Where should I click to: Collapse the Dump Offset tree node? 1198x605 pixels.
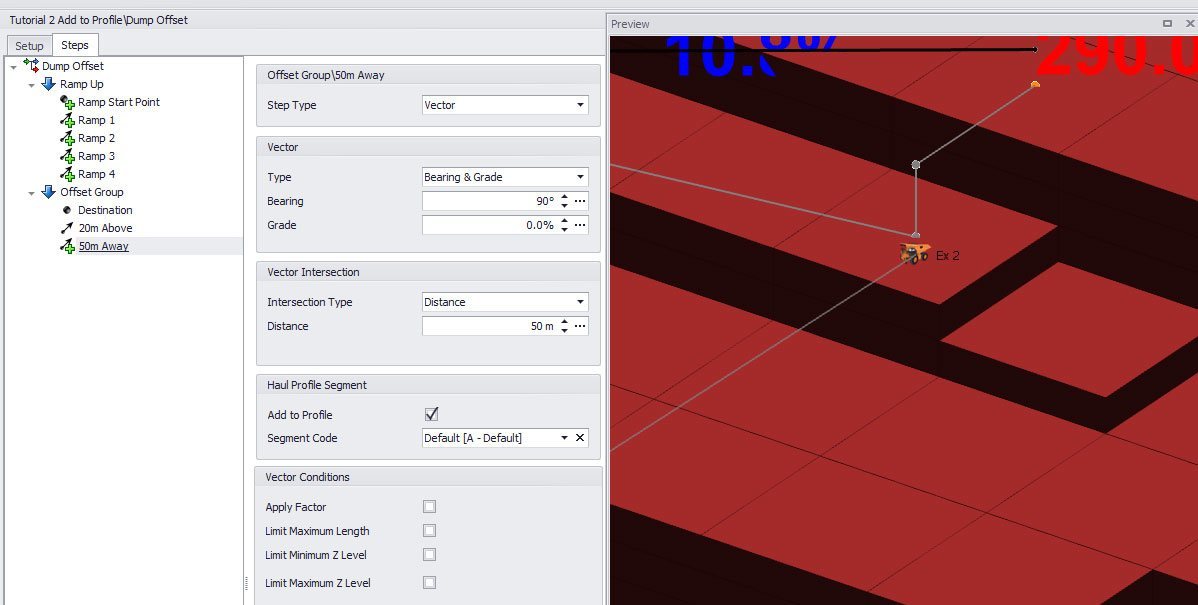(x=13, y=66)
